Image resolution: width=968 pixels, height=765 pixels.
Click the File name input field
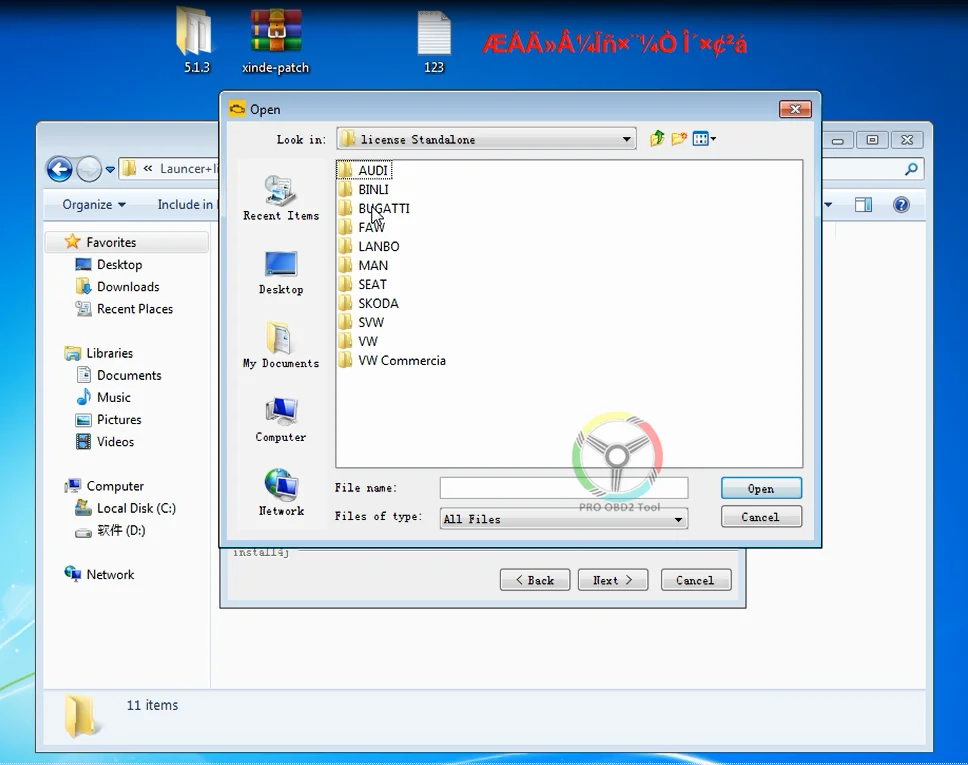(x=564, y=488)
